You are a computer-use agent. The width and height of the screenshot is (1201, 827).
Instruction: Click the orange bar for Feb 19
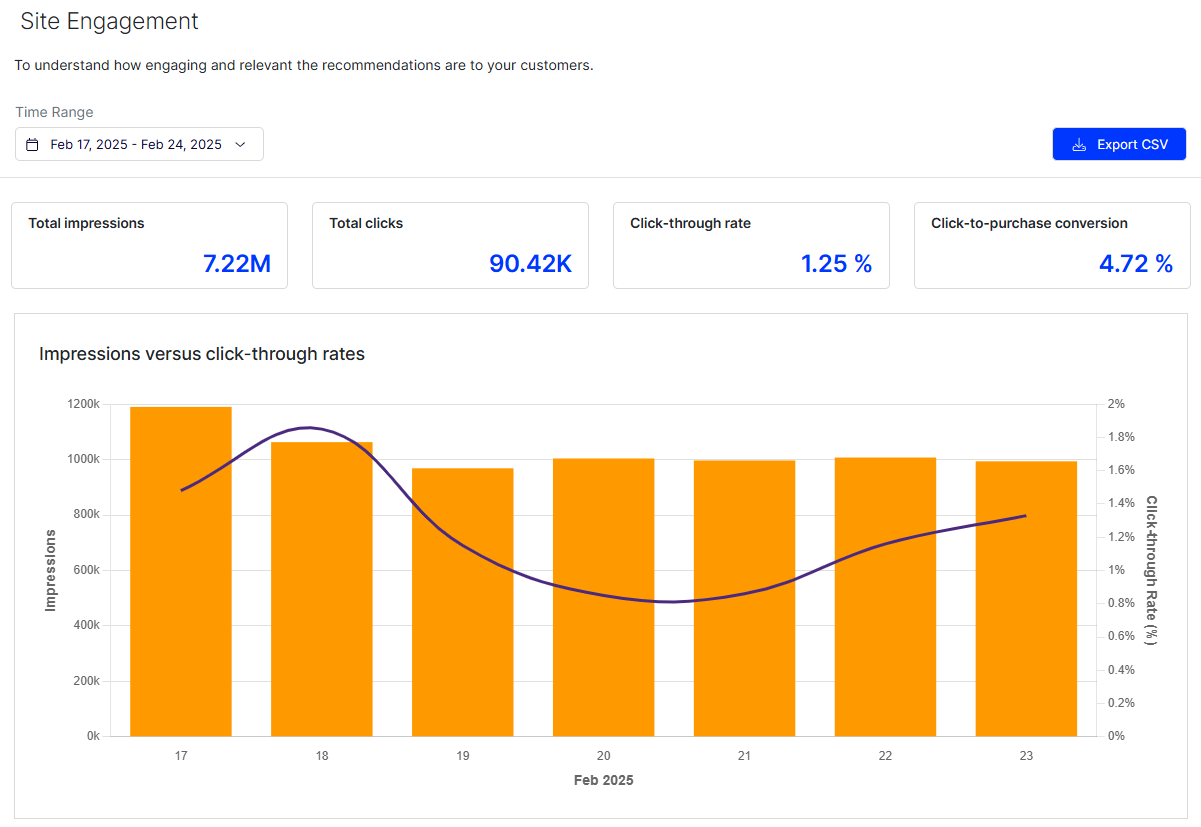pos(463,602)
